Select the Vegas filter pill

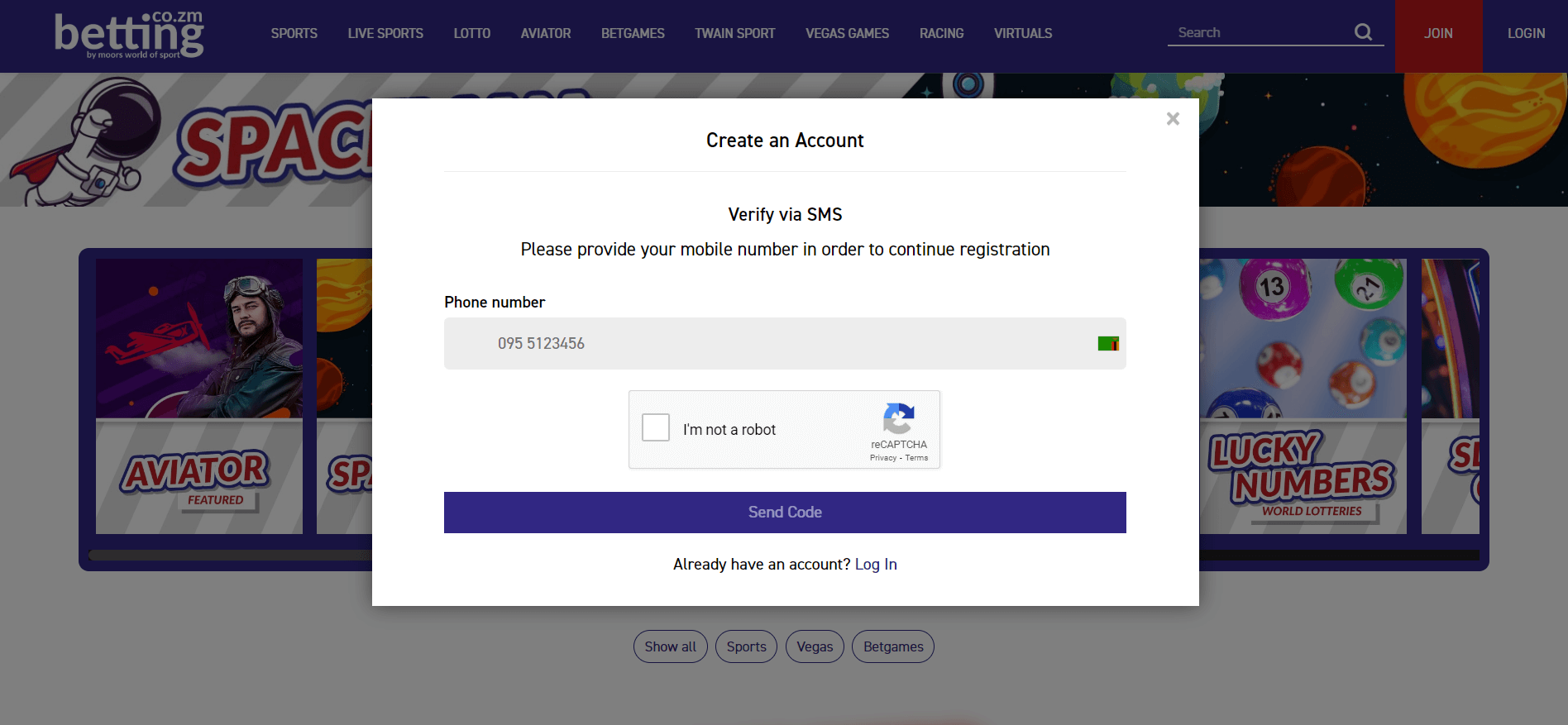point(815,646)
